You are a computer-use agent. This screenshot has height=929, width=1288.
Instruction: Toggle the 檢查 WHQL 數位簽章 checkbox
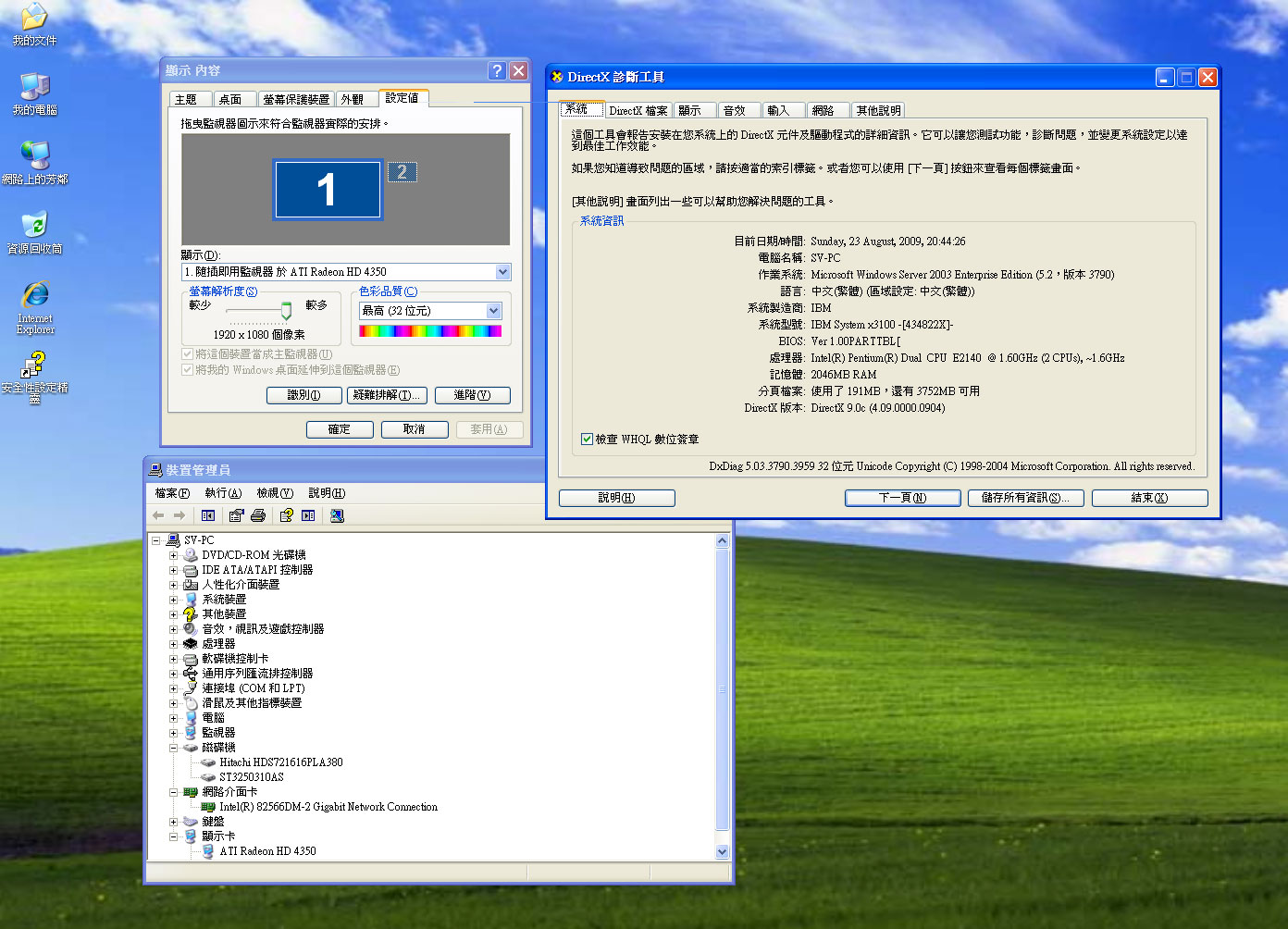pos(587,440)
